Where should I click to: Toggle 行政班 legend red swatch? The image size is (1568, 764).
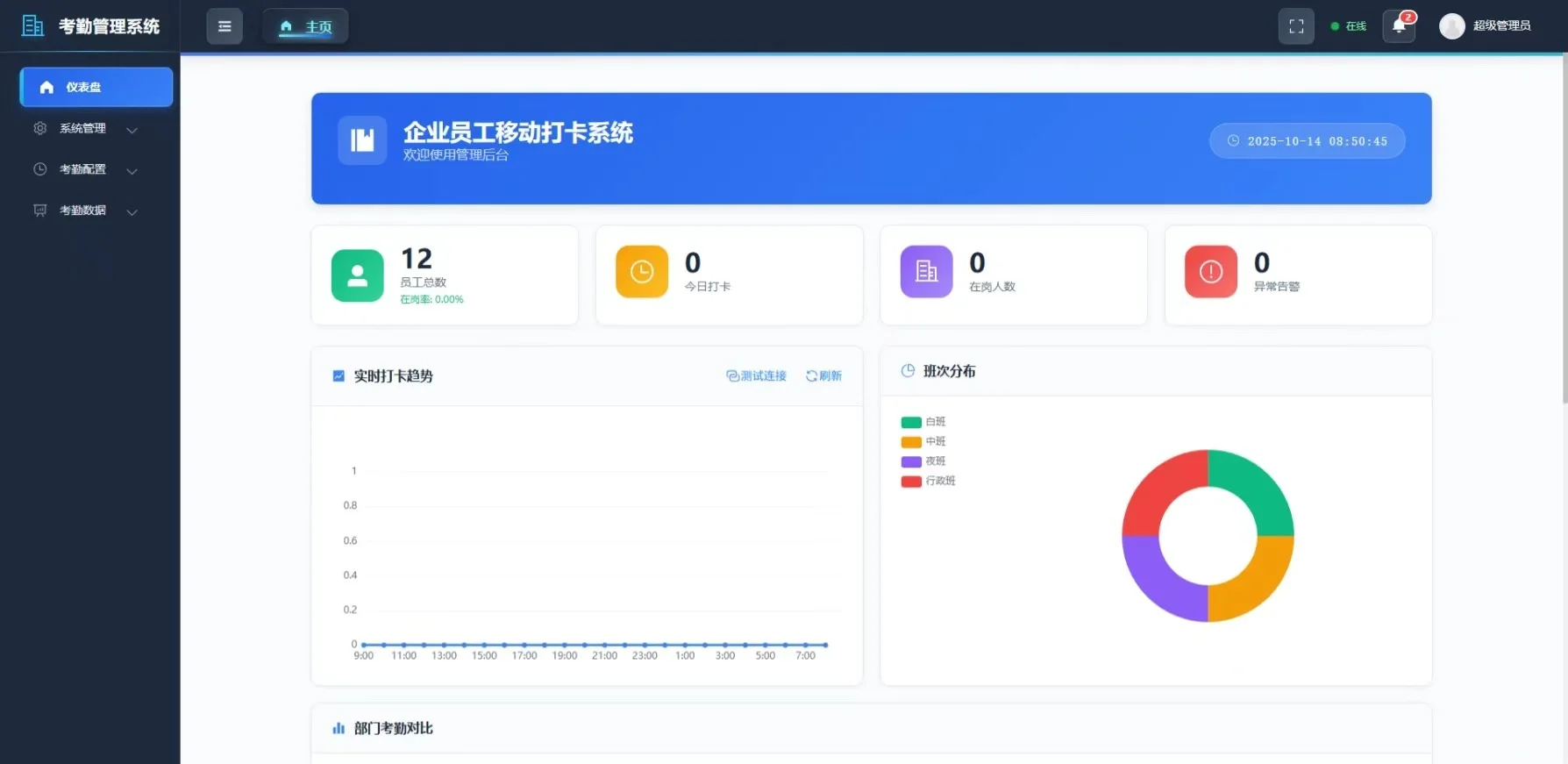[x=911, y=482]
